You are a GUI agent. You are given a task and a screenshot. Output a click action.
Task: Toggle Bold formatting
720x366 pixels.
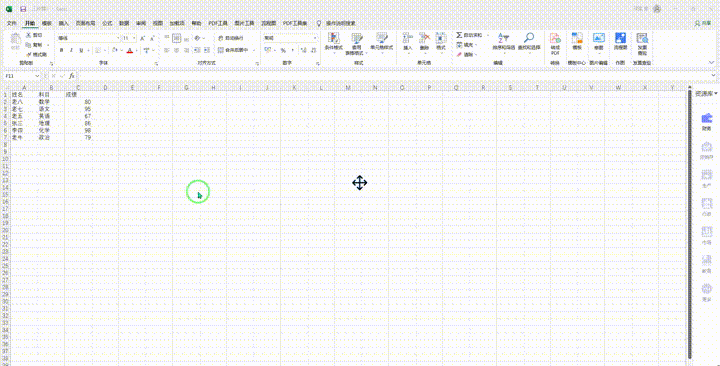point(62,50)
